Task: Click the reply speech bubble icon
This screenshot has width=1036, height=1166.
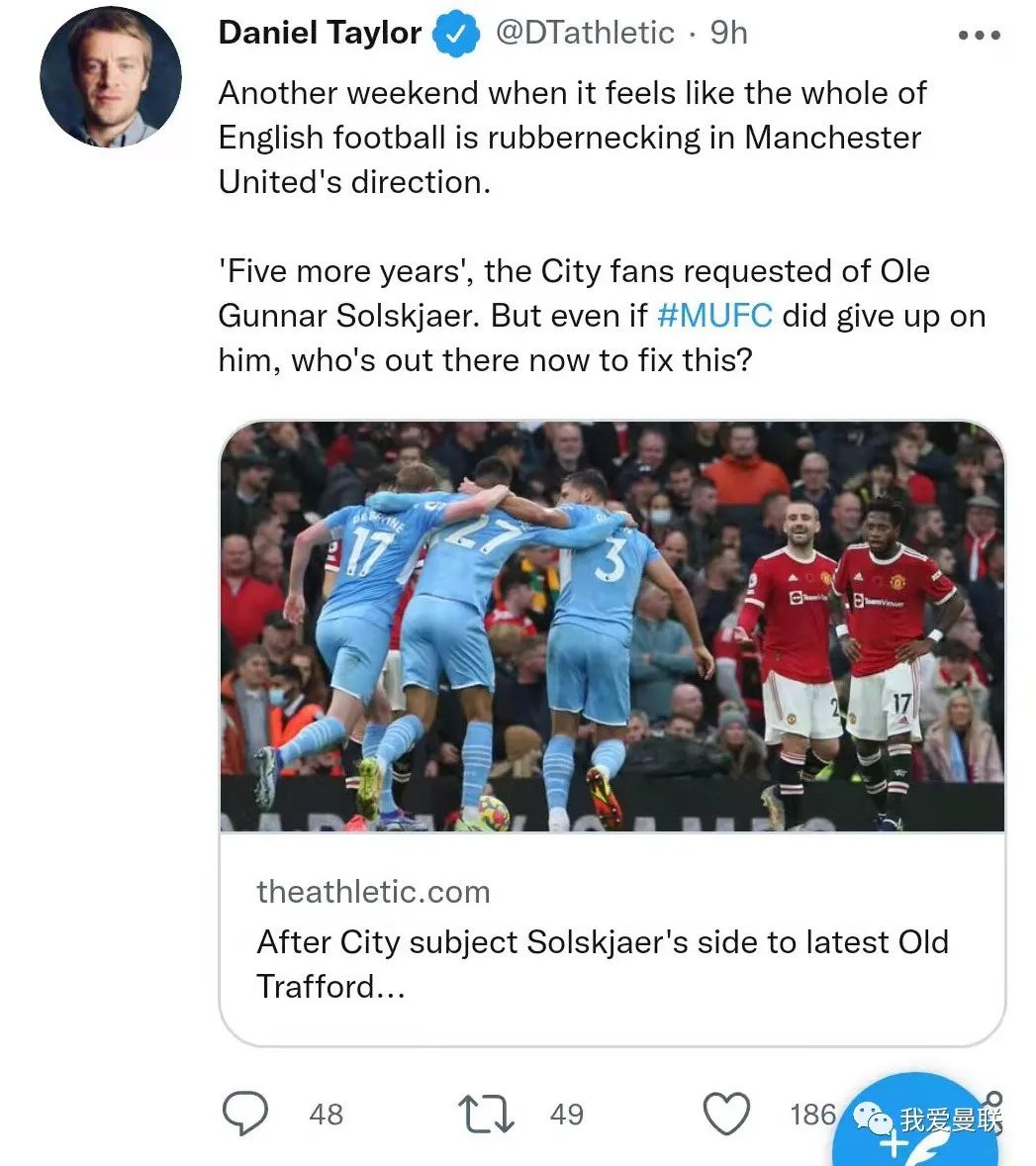Action: click(244, 1113)
